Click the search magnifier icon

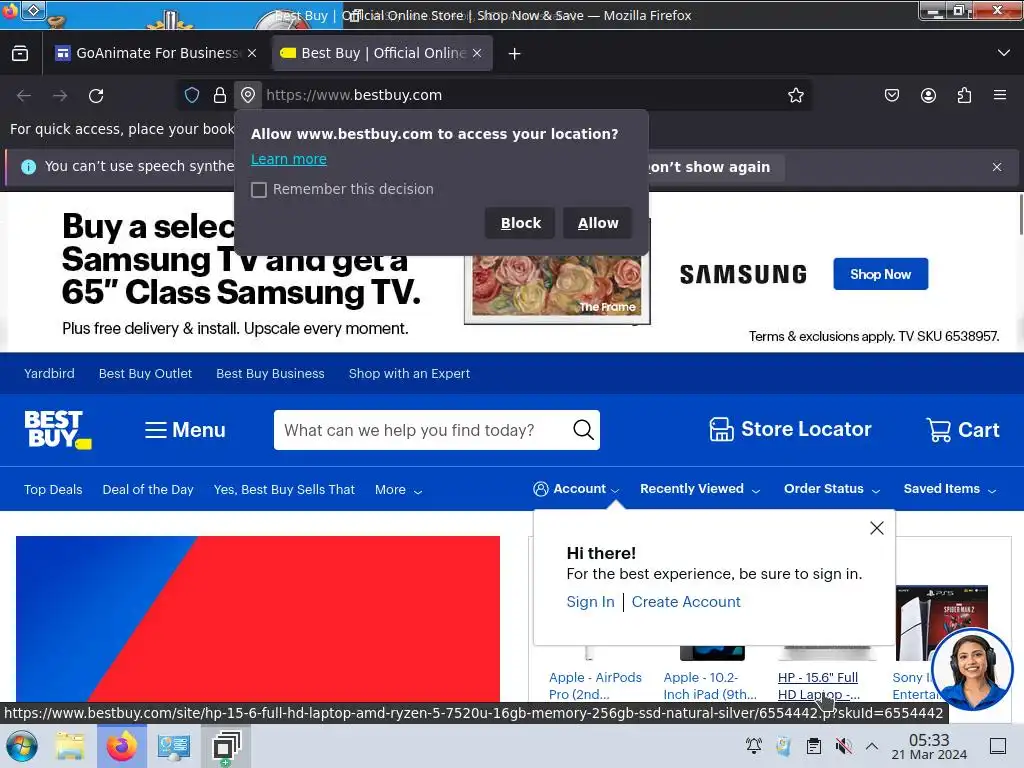point(583,430)
